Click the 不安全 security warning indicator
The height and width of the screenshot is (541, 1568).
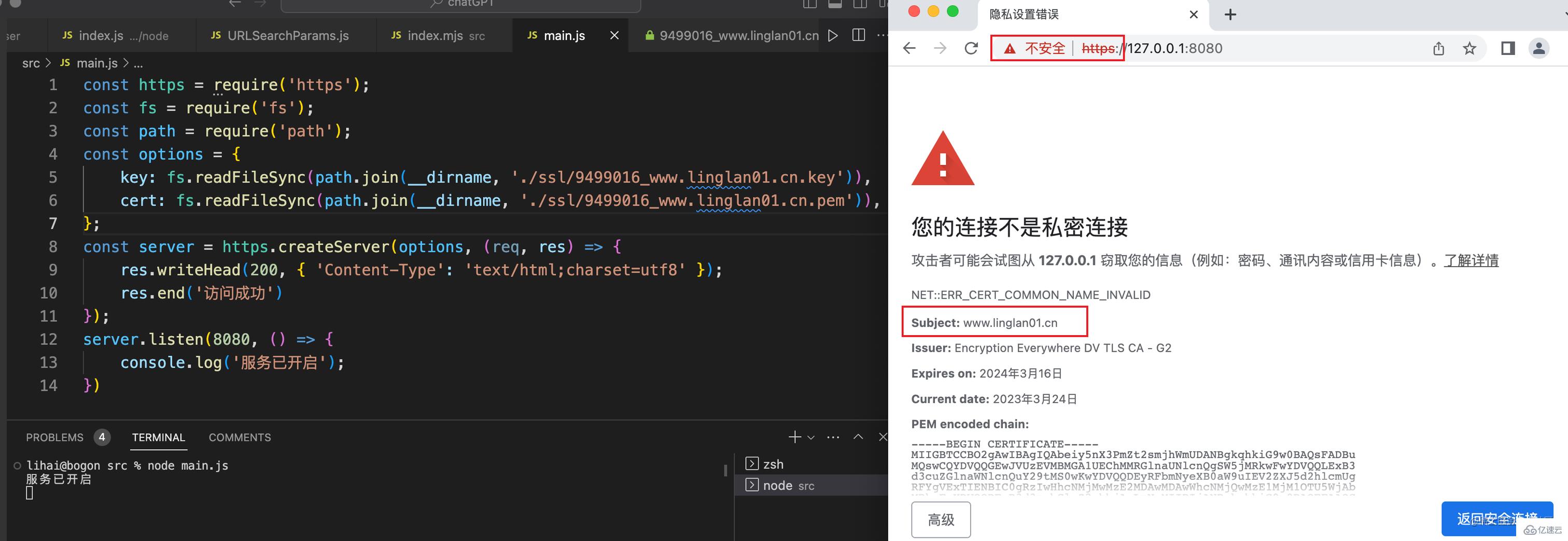1034,48
